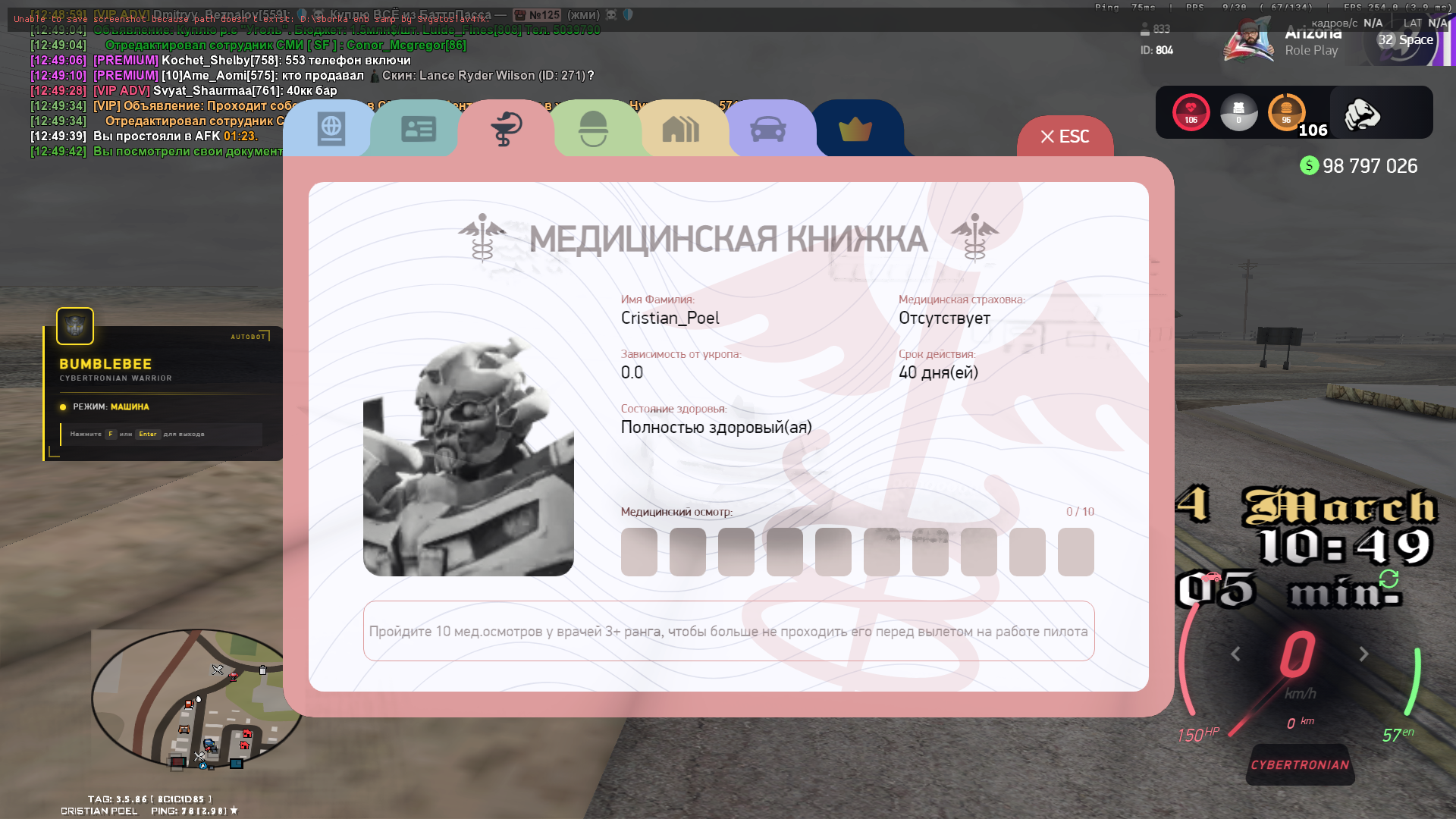The image size is (1456, 819).
Task: Open the houses property tab
Action: 680,129
